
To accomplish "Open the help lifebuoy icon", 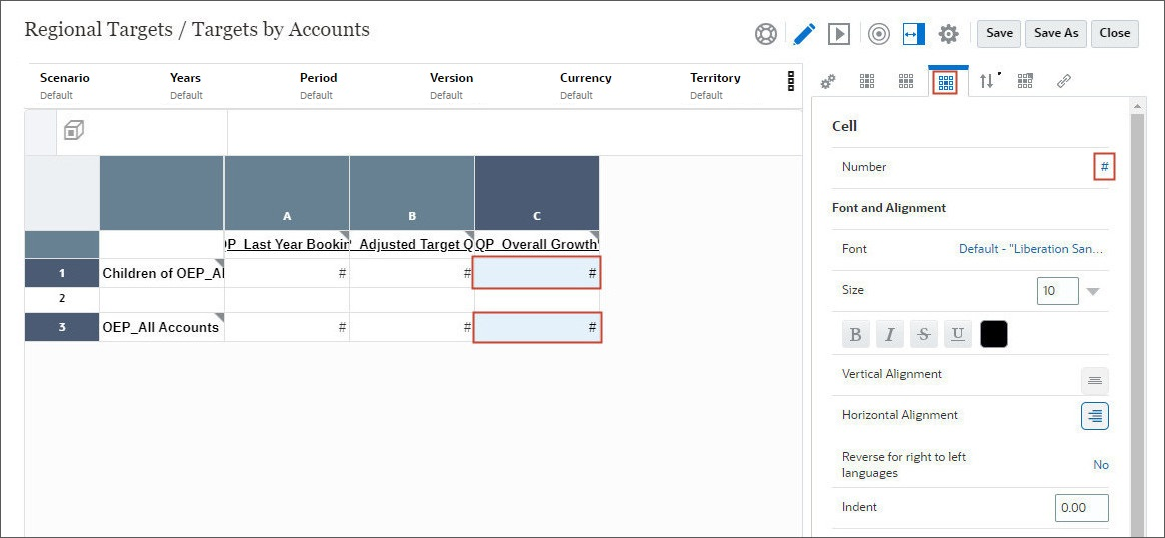I will pyautogui.click(x=765, y=34).
